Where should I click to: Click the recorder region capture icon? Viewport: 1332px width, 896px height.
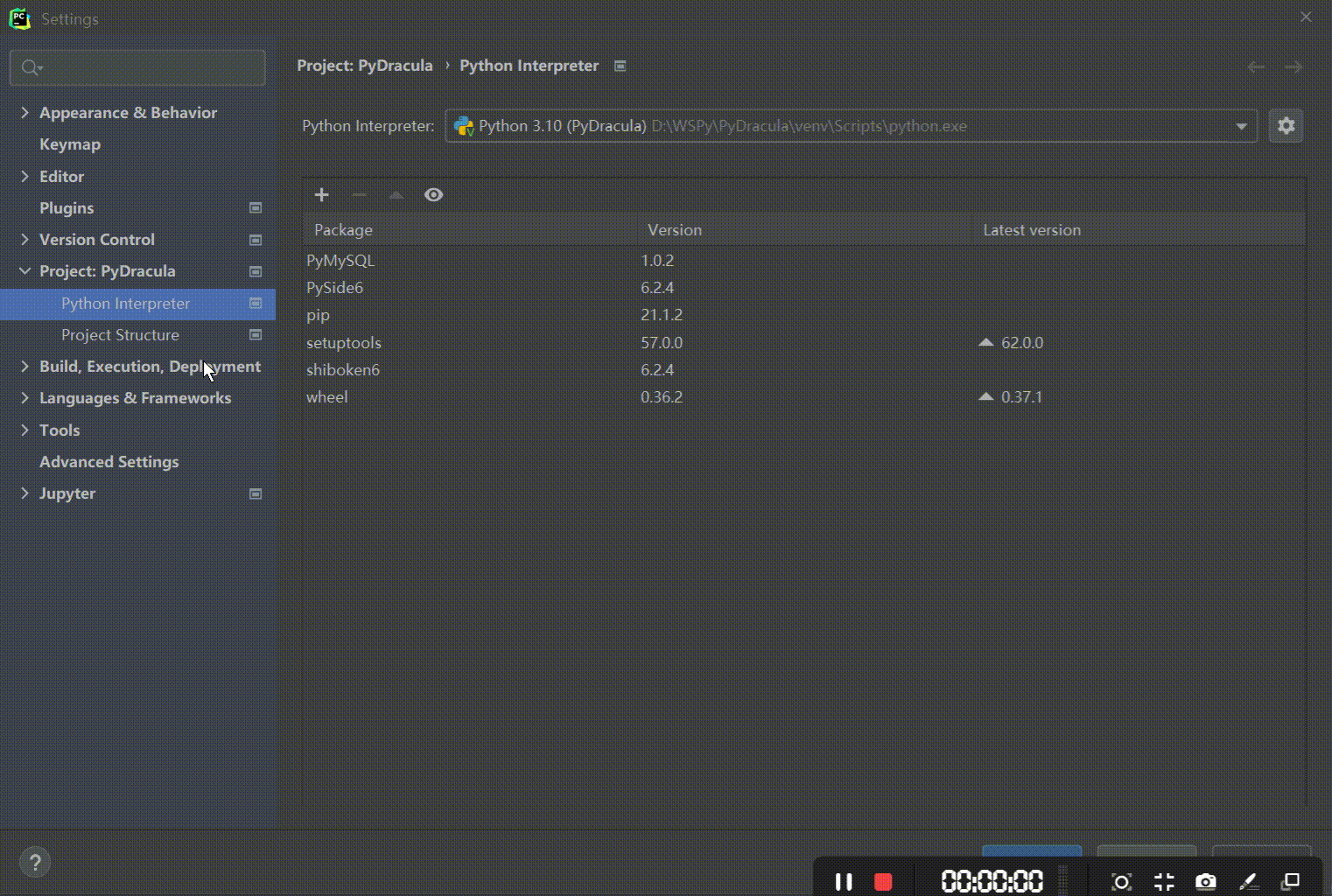tap(1121, 881)
